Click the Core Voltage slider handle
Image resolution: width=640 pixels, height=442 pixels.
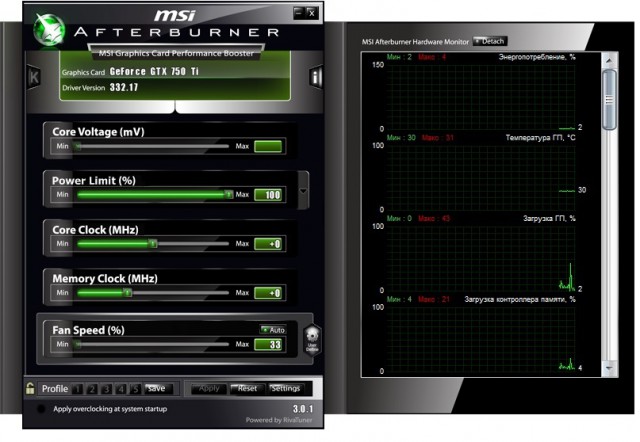77,146
